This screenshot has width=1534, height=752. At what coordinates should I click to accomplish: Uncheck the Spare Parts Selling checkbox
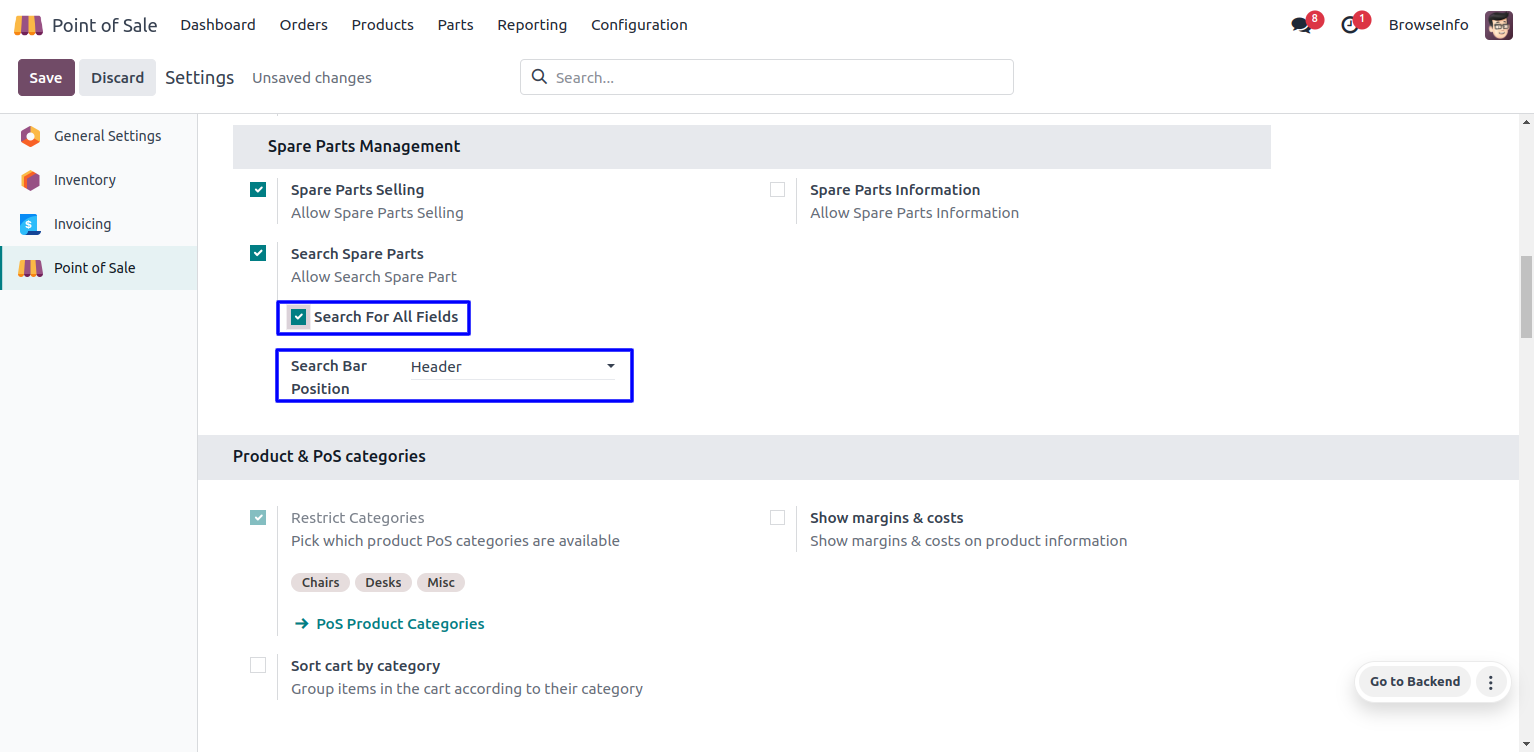258,190
